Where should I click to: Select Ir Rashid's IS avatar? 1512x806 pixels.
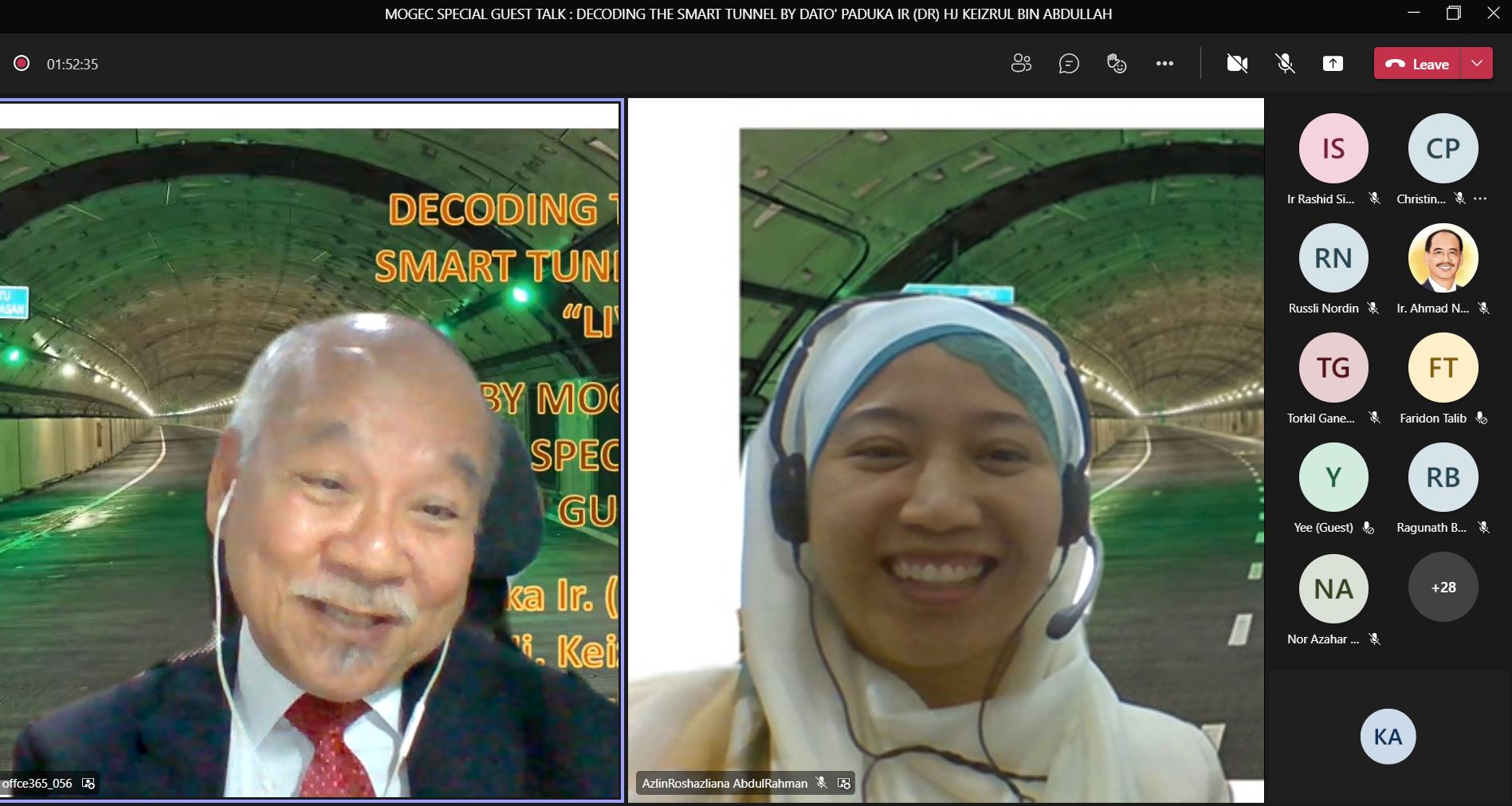click(x=1333, y=148)
